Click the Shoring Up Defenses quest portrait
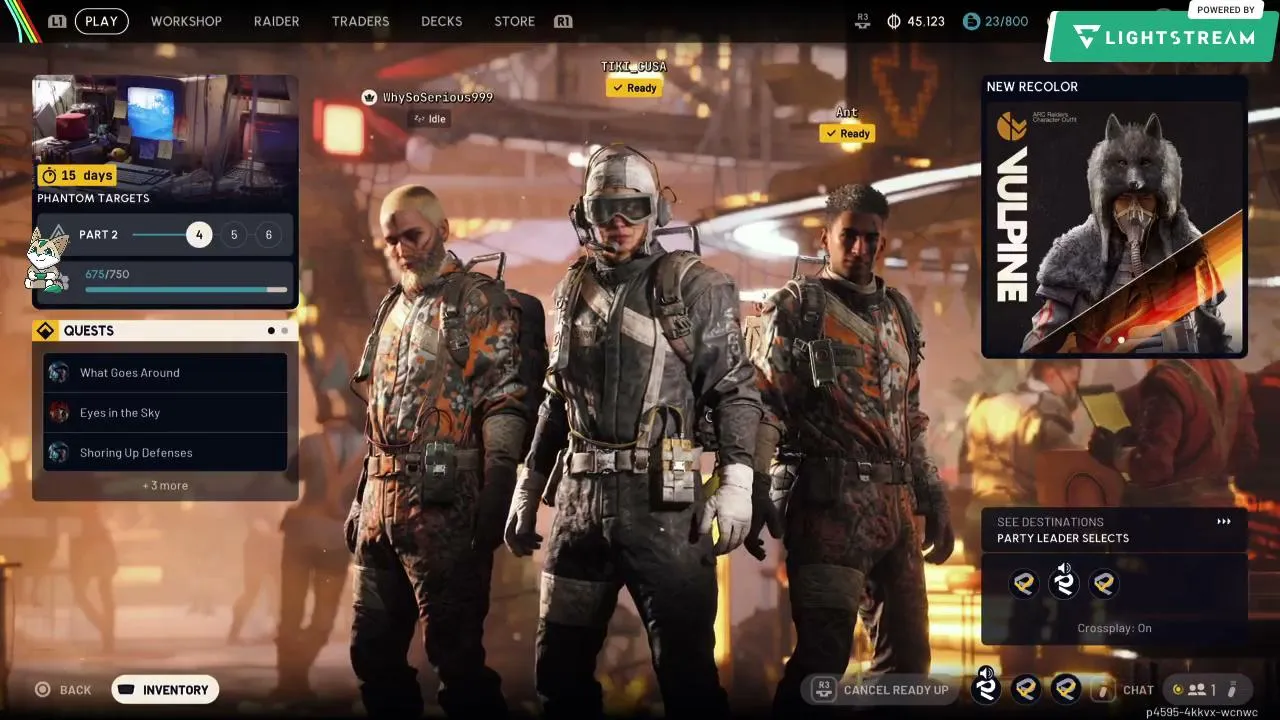Image resolution: width=1280 pixels, height=720 pixels. (x=59, y=453)
